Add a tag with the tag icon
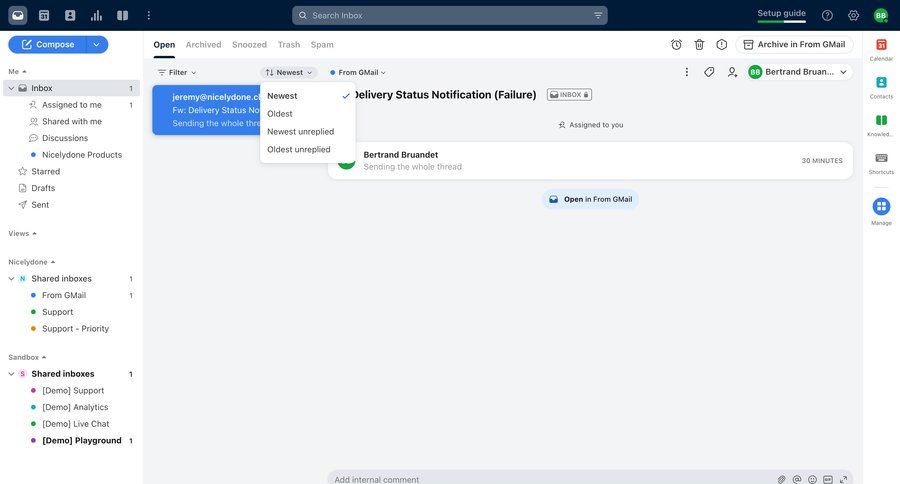900x484 pixels. click(709, 72)
